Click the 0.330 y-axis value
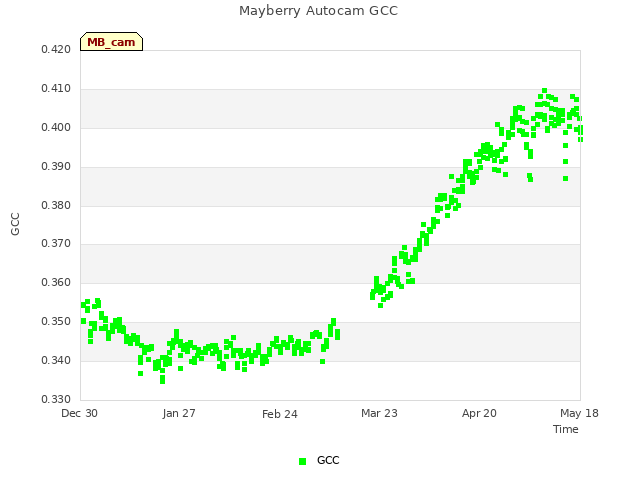Screen dimensions: 640x480 (x=56, y=399)
